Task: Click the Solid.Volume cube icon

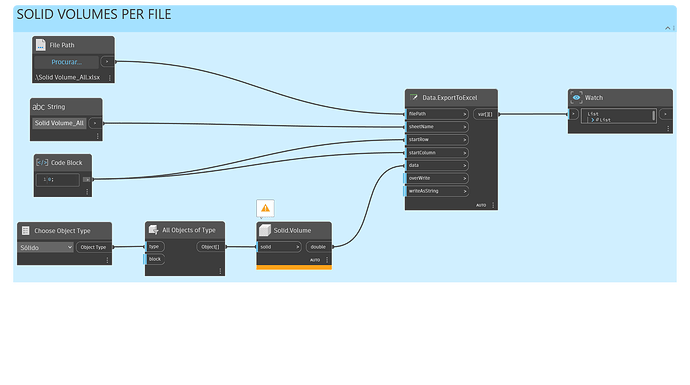Action: tap(264, 230)
